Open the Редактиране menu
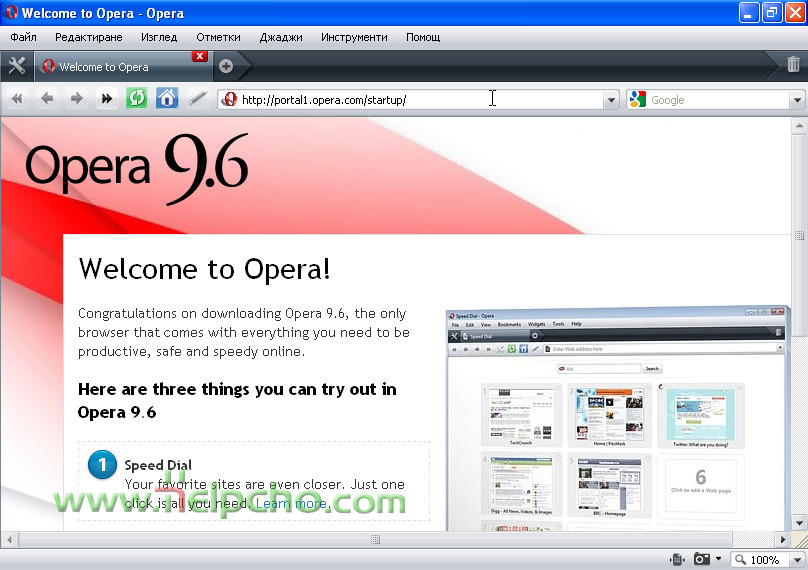808x570 pixels. click(x=89, y=37)
